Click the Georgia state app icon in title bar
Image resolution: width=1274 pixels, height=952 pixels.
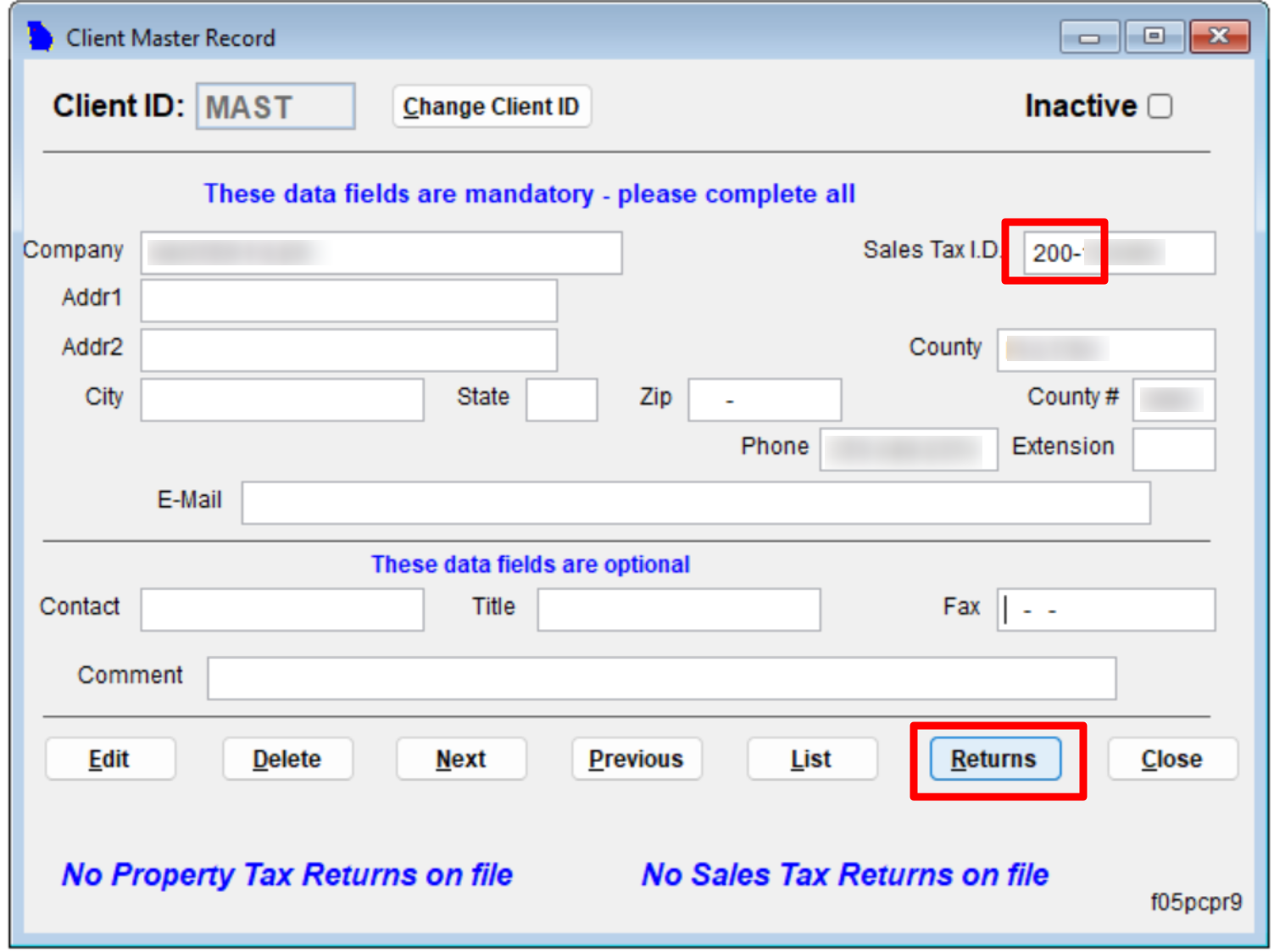[39, 37]
